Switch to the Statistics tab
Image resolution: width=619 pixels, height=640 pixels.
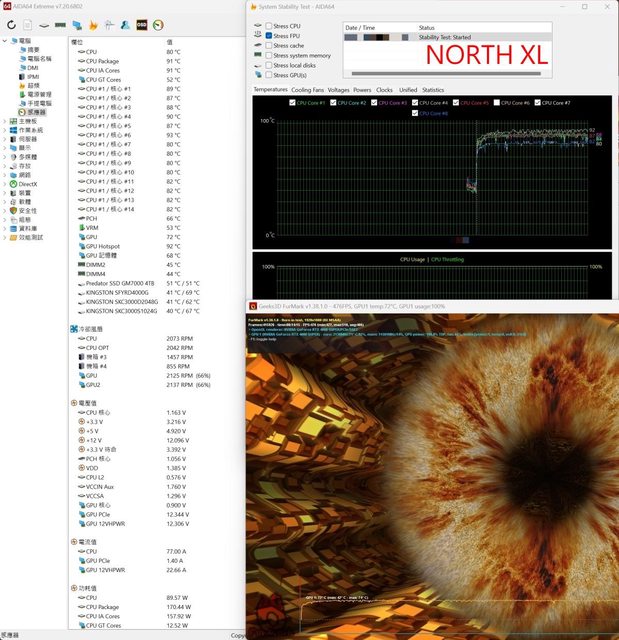coord(433,89)
